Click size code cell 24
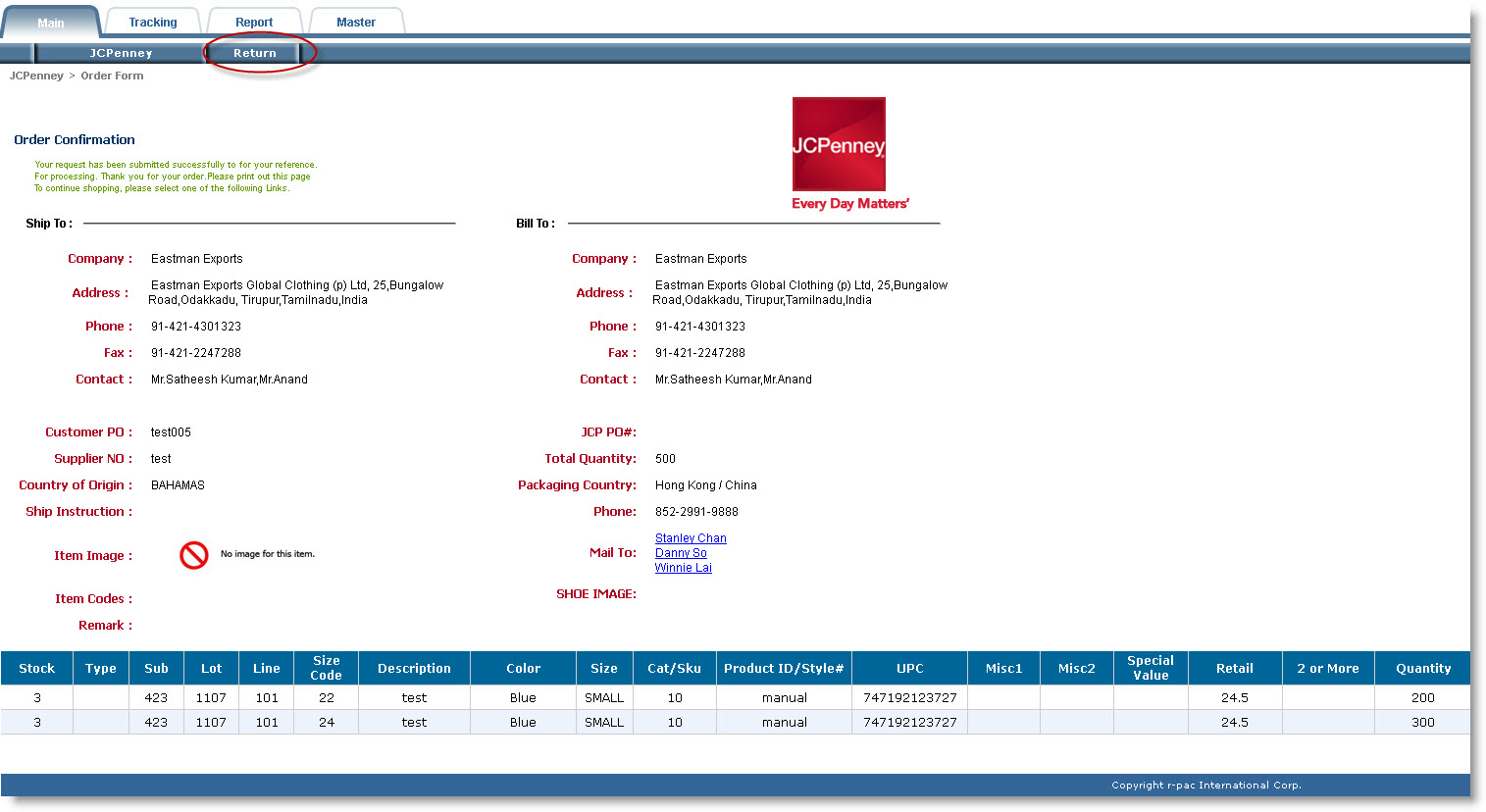 (327, 723)
